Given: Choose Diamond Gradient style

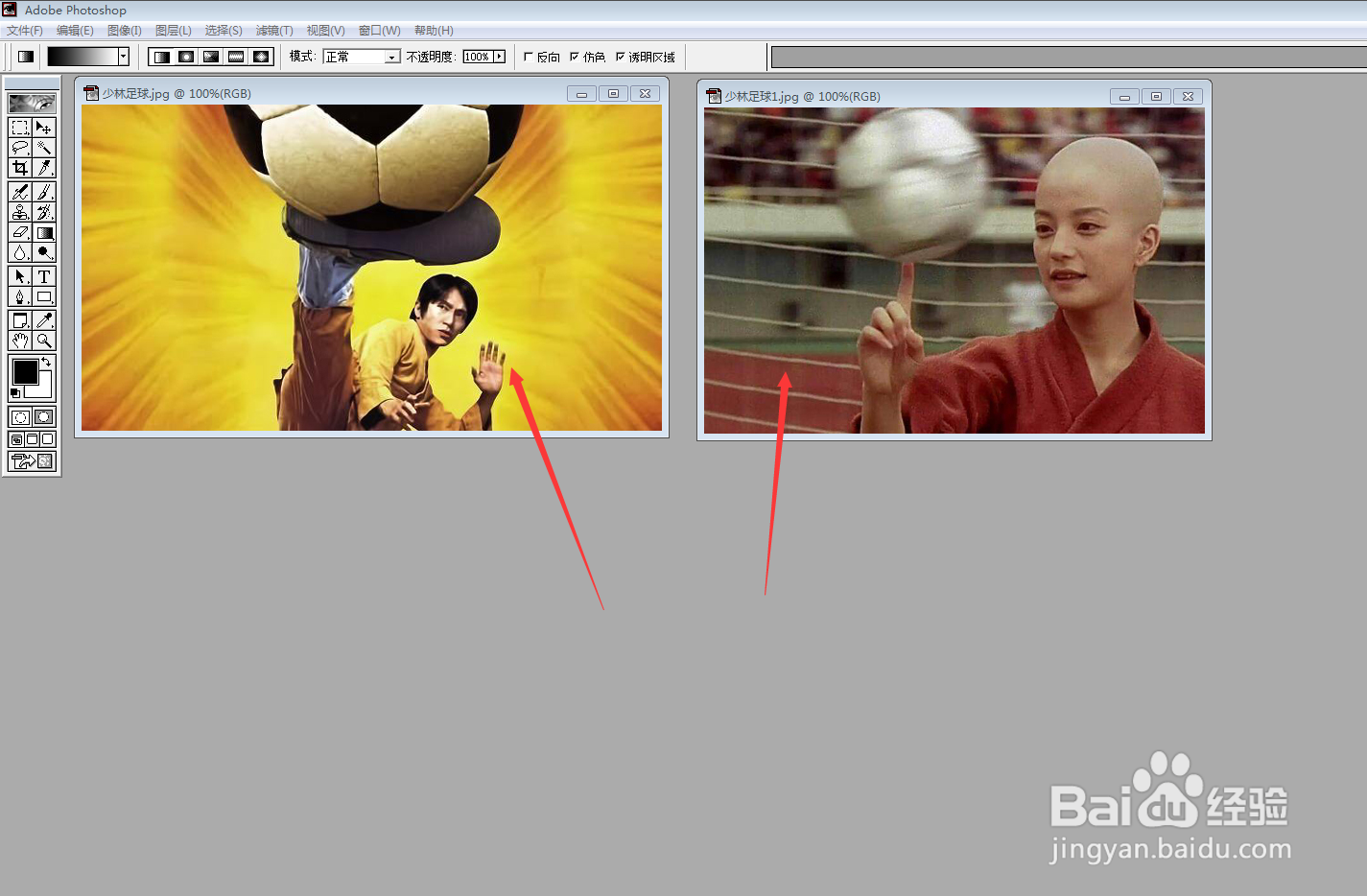Looking at the screenshot, I should click(x=262, y=57).
